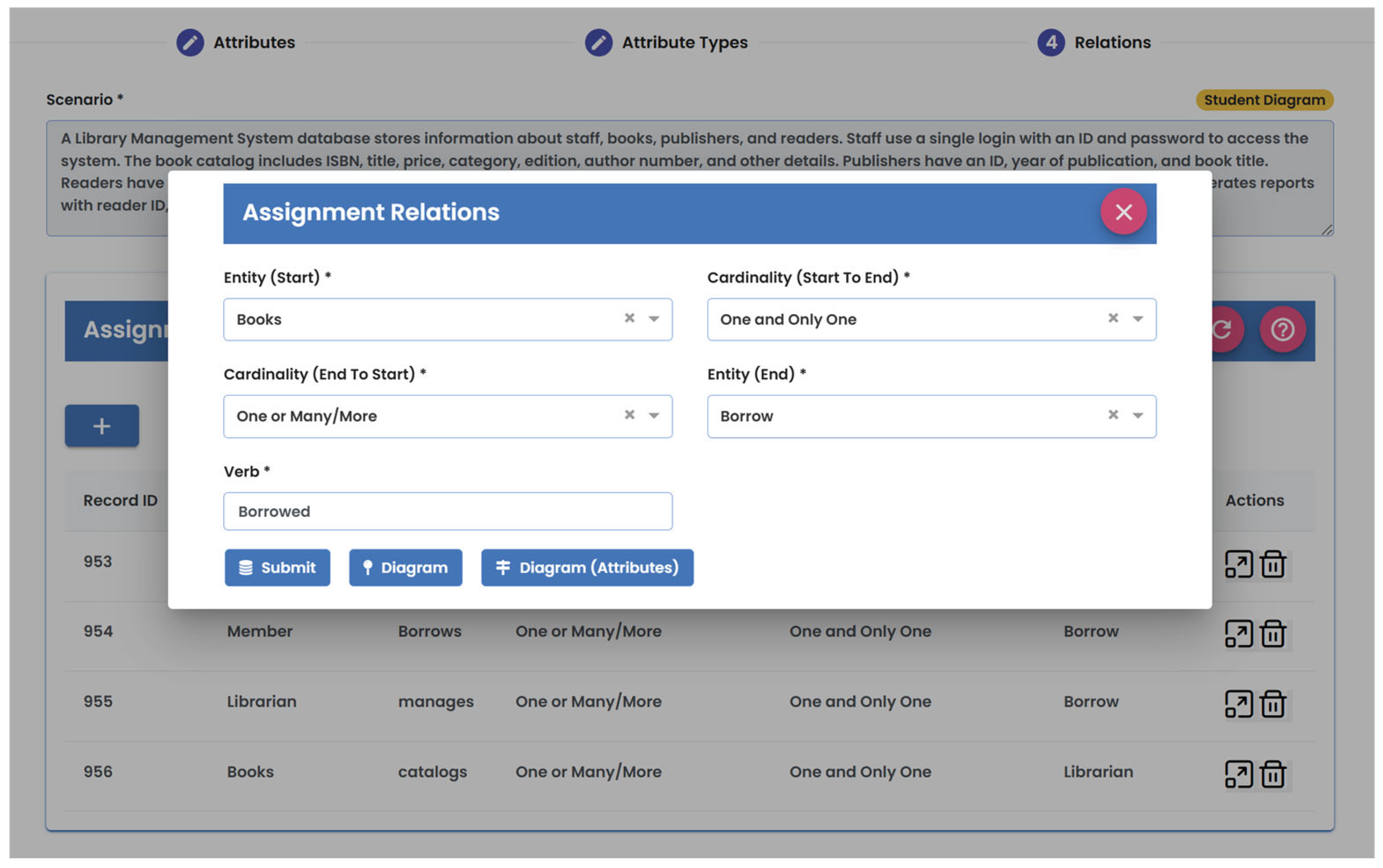Expand the Entity (Start) dropdown
Screen dimensions: 1383x868
point(654,318)
